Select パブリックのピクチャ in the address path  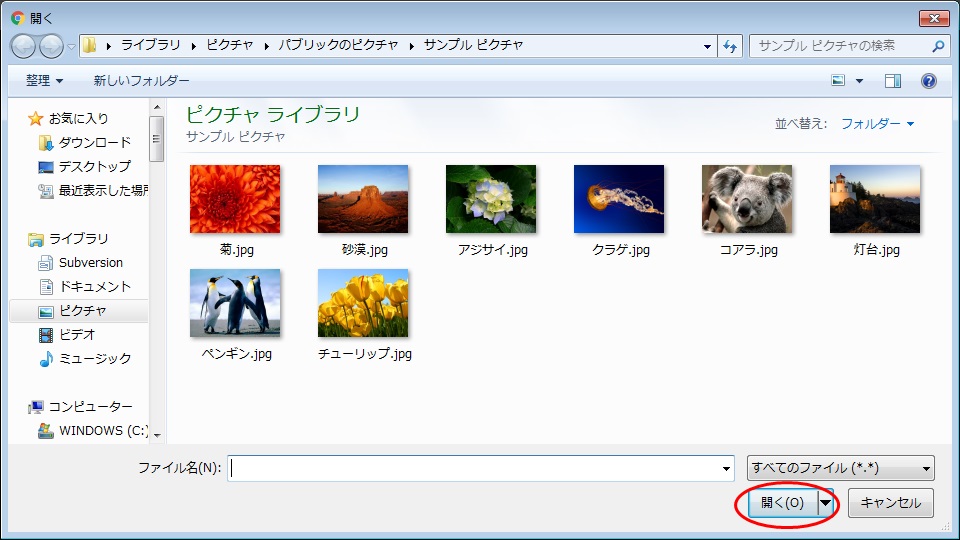point(338,45)
